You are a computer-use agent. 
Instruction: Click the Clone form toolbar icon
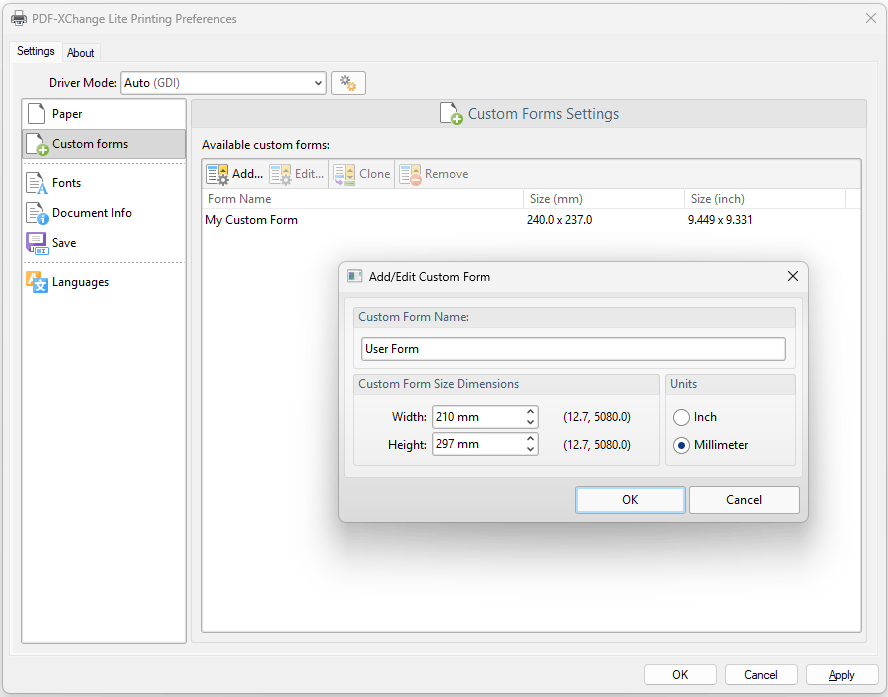pyautogui.click(x=344, y=174)
